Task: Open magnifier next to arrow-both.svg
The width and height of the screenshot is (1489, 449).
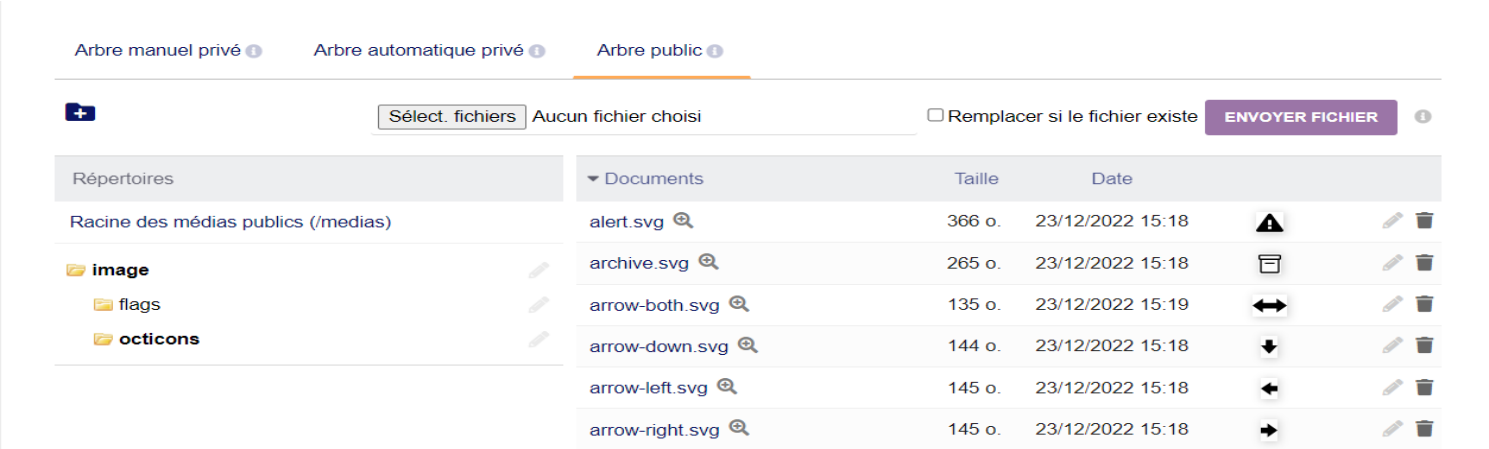Action: [x=739, y=303]
